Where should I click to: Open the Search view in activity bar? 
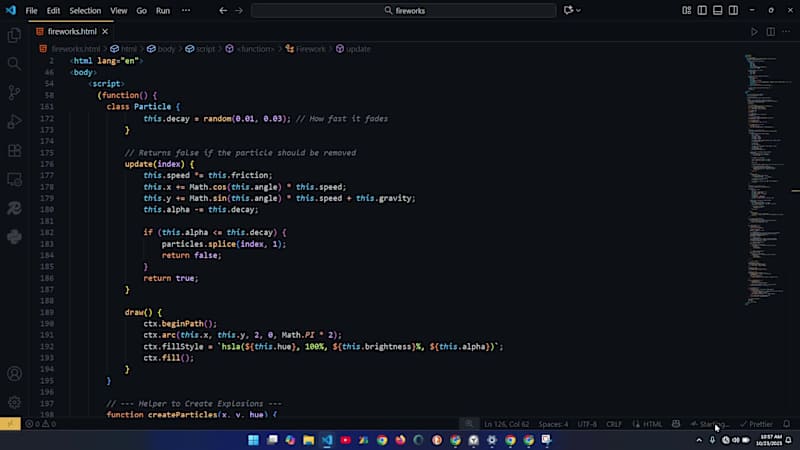click(x=14, y=64)
